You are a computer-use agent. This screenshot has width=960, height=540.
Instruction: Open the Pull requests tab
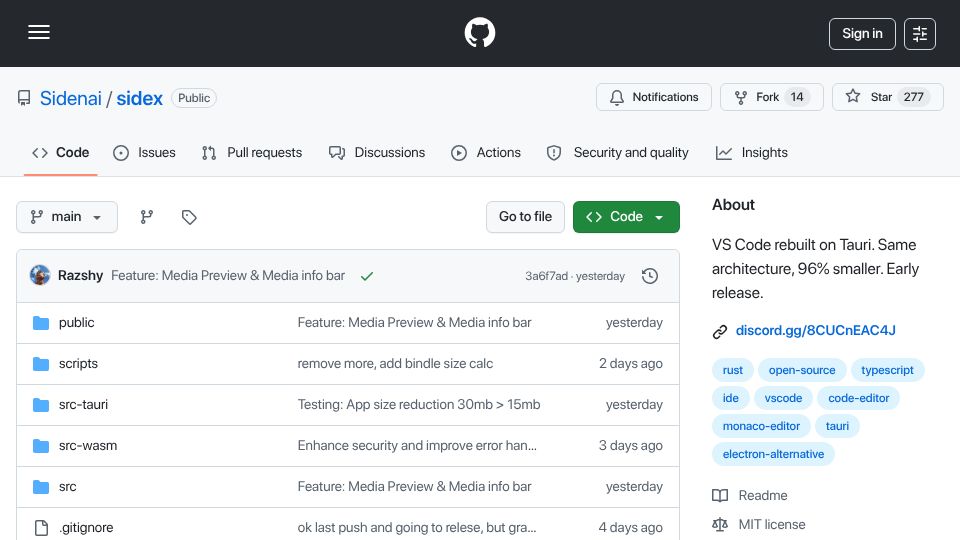252,152
